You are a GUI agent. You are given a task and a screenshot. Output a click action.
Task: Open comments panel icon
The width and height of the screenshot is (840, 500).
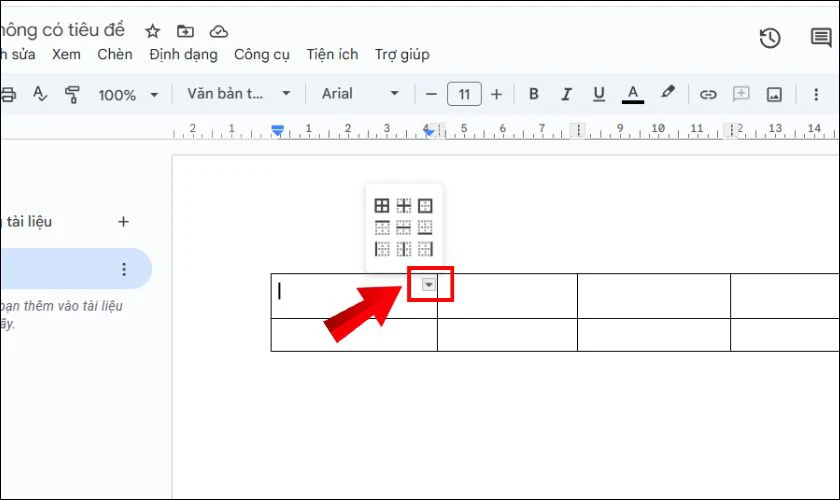coord(821,38)
